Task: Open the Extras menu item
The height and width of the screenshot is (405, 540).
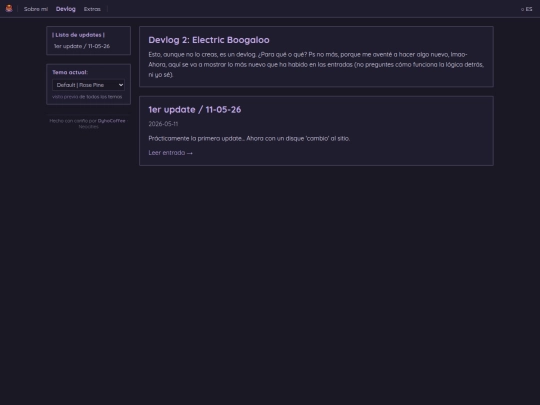Action: point(92,9)
